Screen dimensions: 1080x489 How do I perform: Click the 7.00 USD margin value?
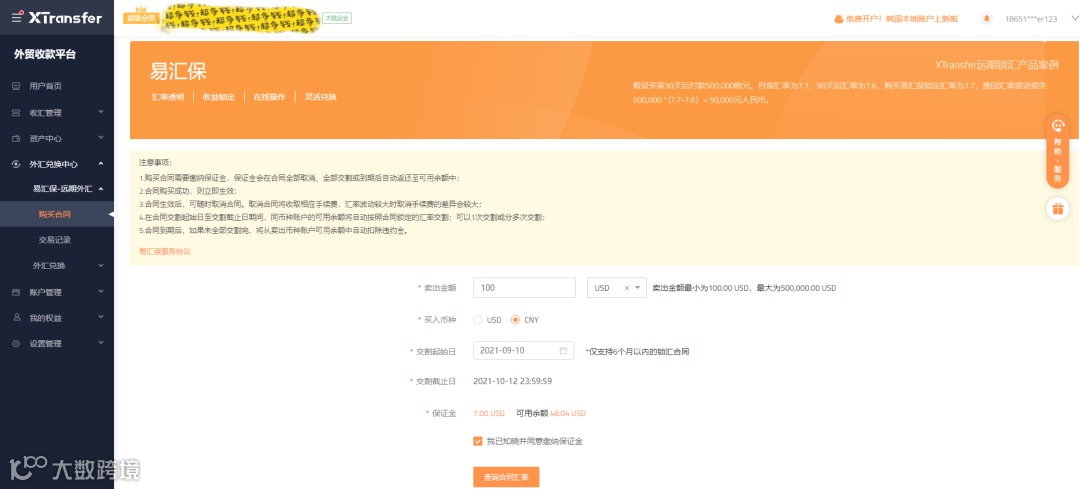click(489, 413)
